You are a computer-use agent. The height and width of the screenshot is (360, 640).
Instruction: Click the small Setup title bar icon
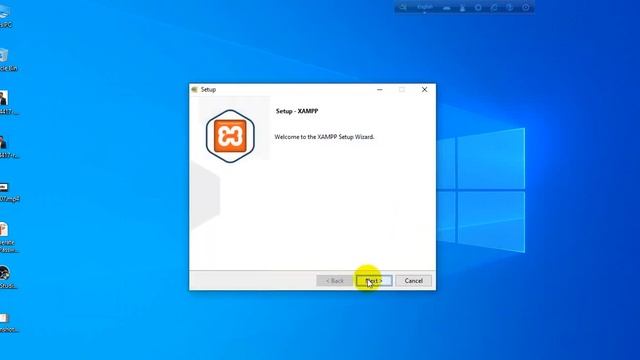pyautogui.click(x=195, y=89)
